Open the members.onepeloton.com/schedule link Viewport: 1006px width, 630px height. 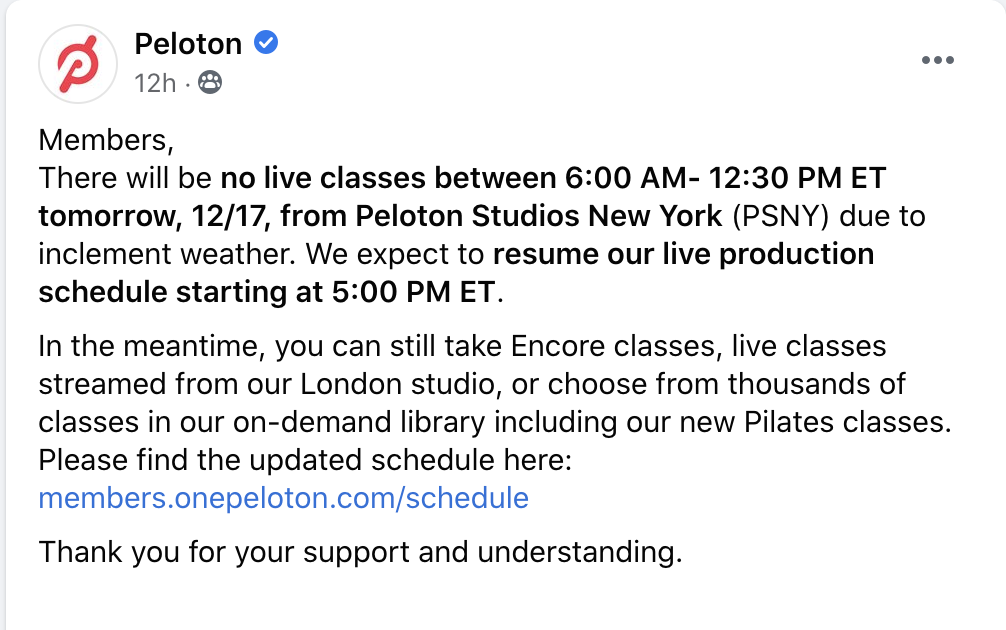283,497
